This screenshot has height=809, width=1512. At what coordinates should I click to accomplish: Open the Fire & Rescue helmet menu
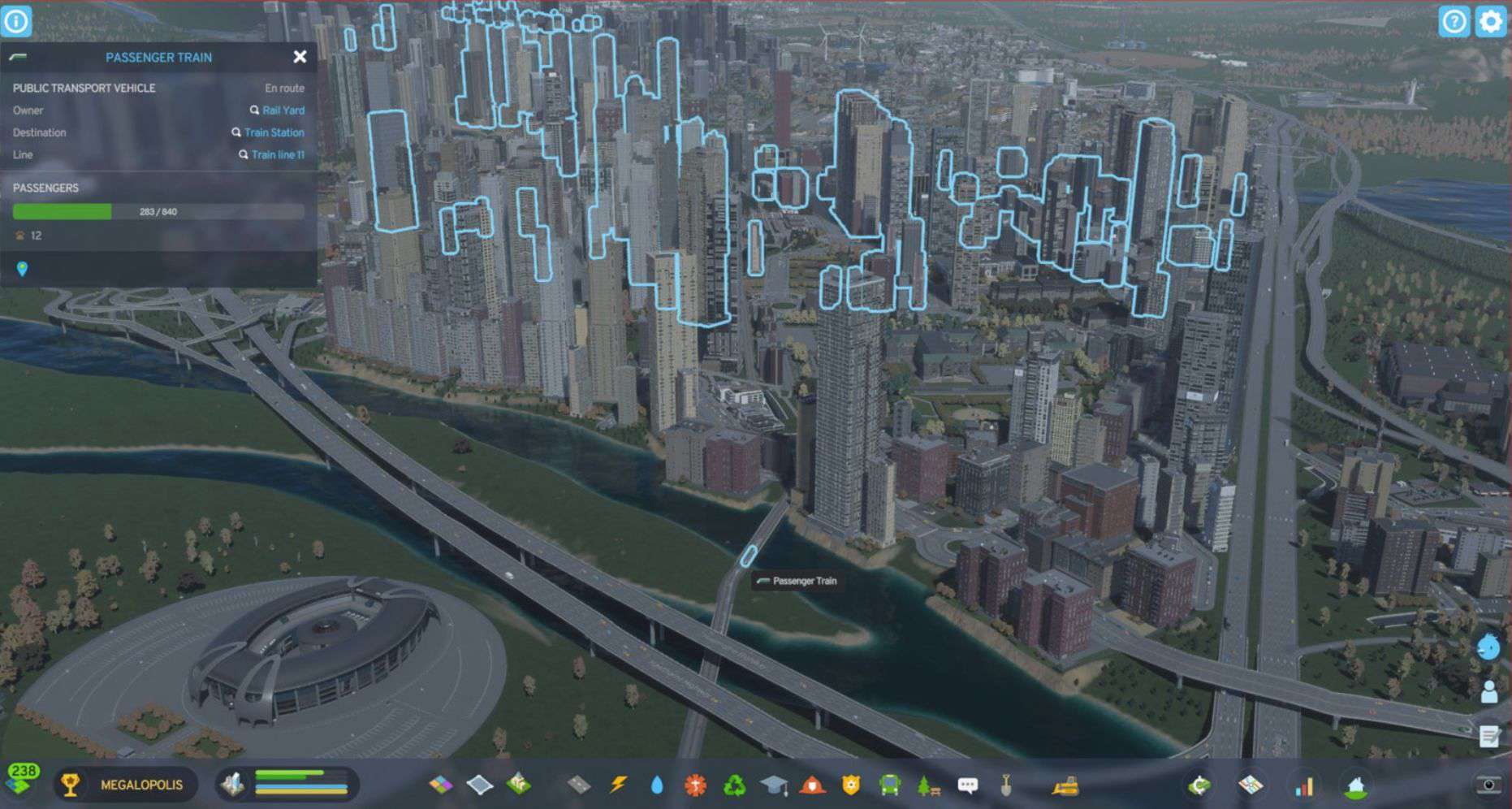812,785
